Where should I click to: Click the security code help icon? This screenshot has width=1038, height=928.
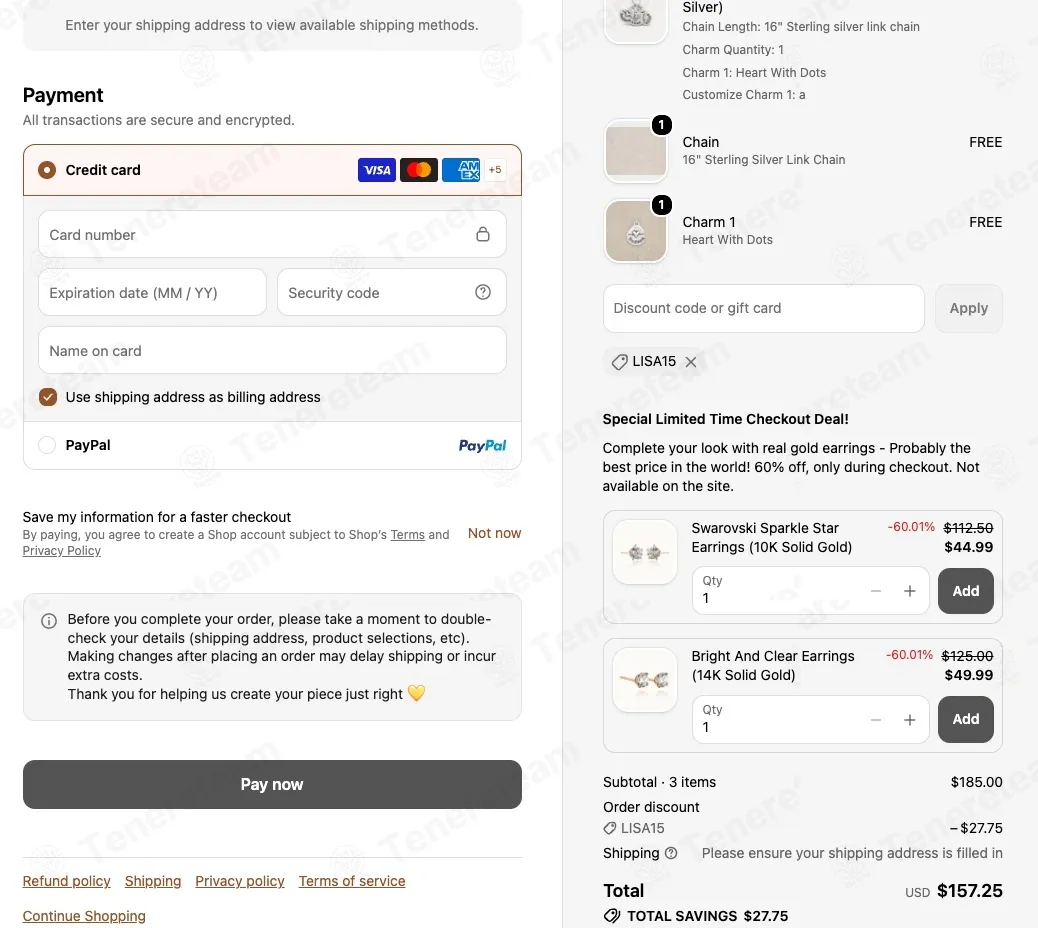pos(483,292)
